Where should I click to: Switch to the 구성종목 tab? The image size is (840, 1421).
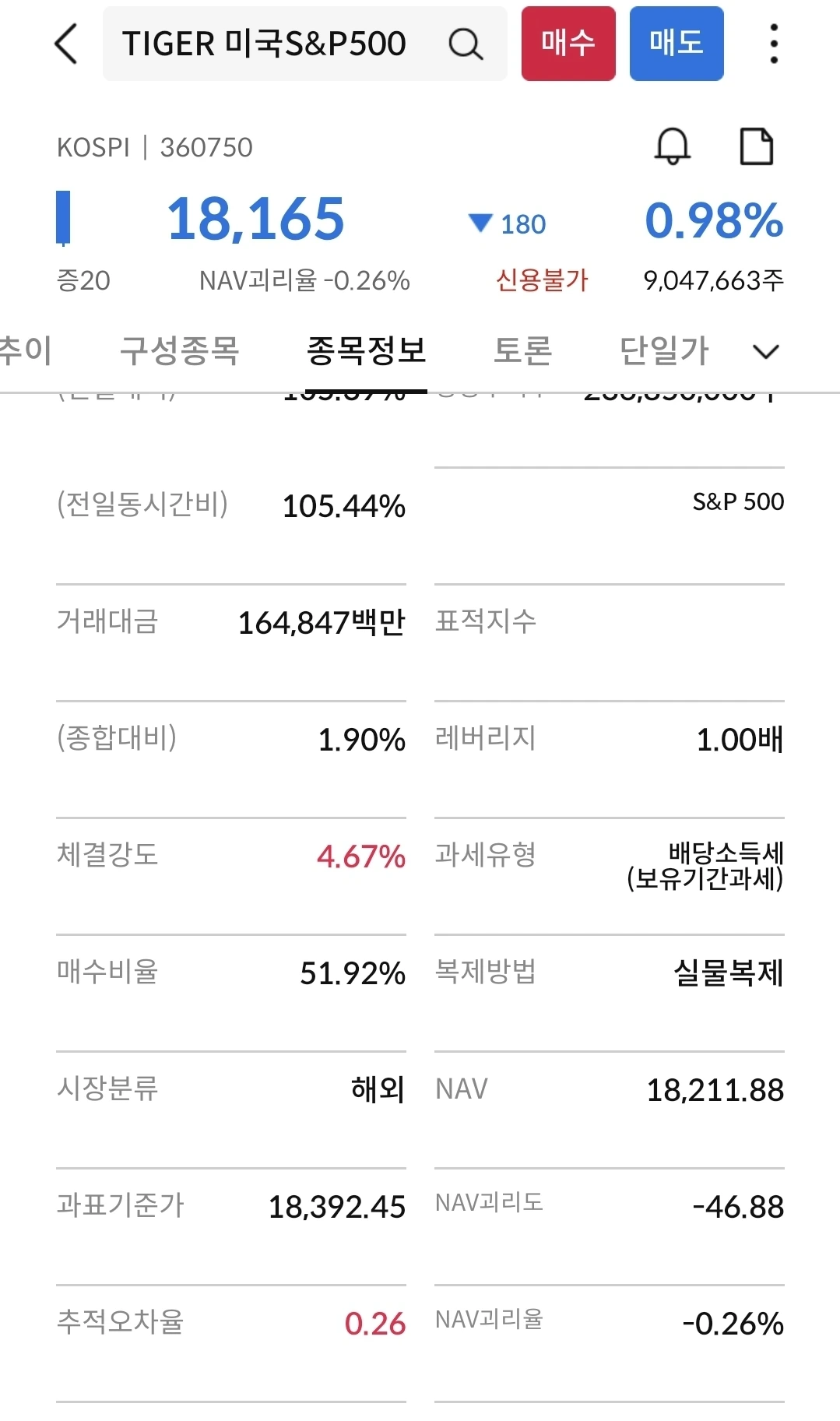pos(179,350)
